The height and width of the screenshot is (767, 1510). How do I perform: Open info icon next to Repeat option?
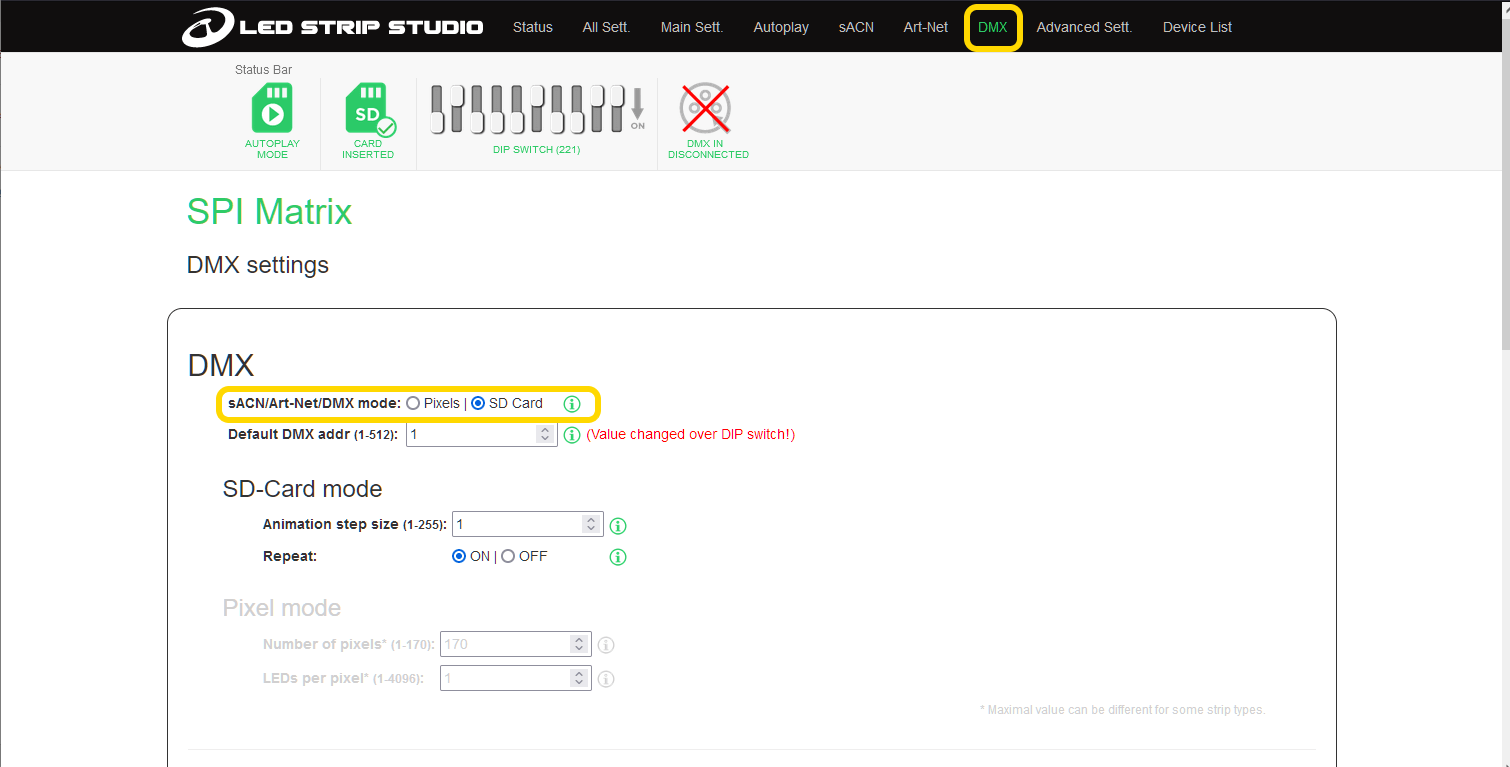tap(618, 557)
